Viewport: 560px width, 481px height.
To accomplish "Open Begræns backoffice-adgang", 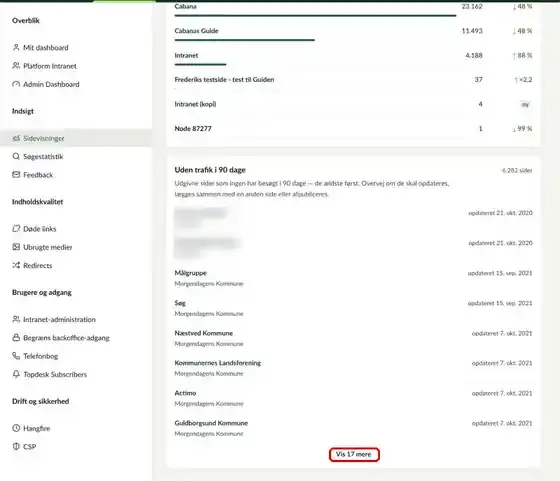I will pos(66,338).
